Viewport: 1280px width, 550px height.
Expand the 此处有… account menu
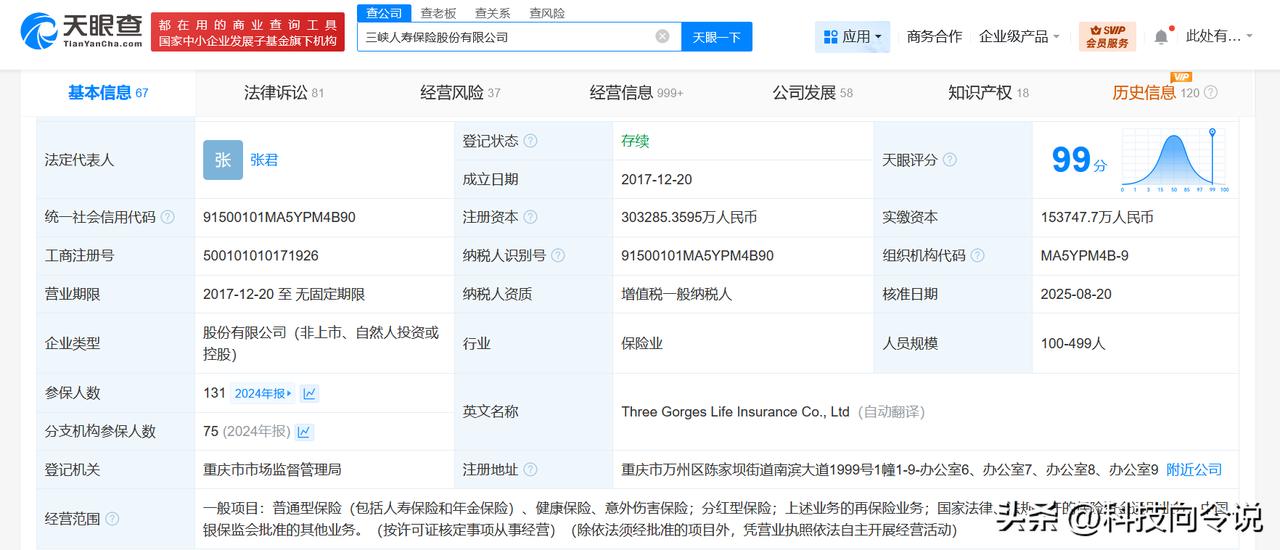coord(1219,36)
